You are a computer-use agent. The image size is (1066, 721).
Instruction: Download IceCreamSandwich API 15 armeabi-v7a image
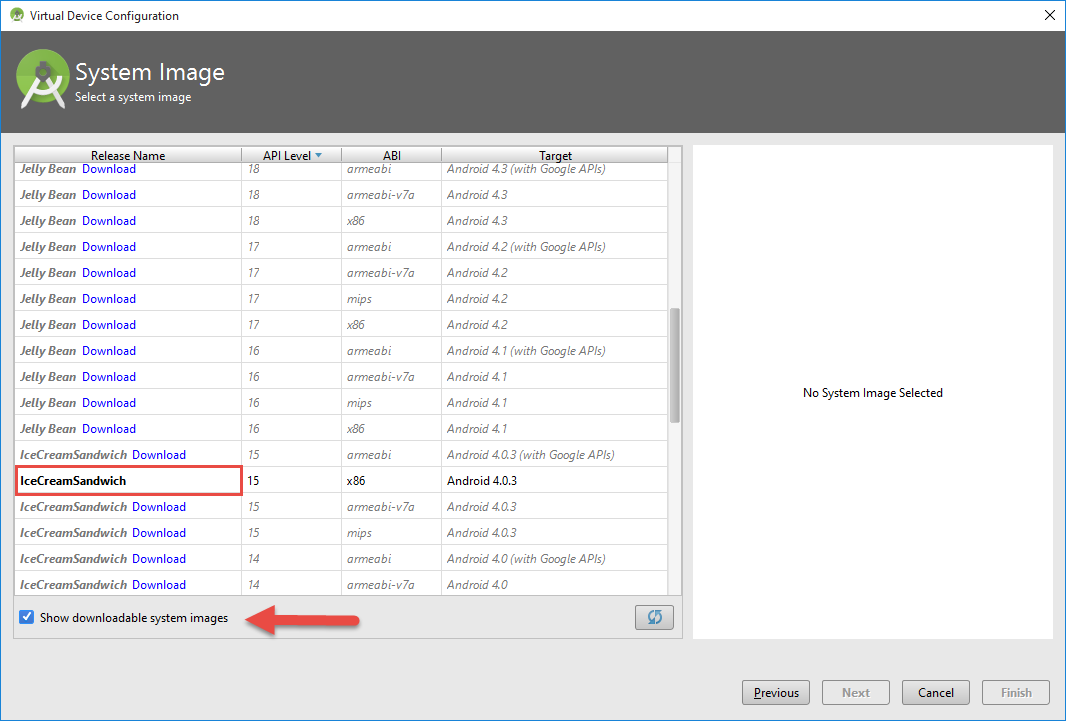pyautogui.click(x=158, y=507)
